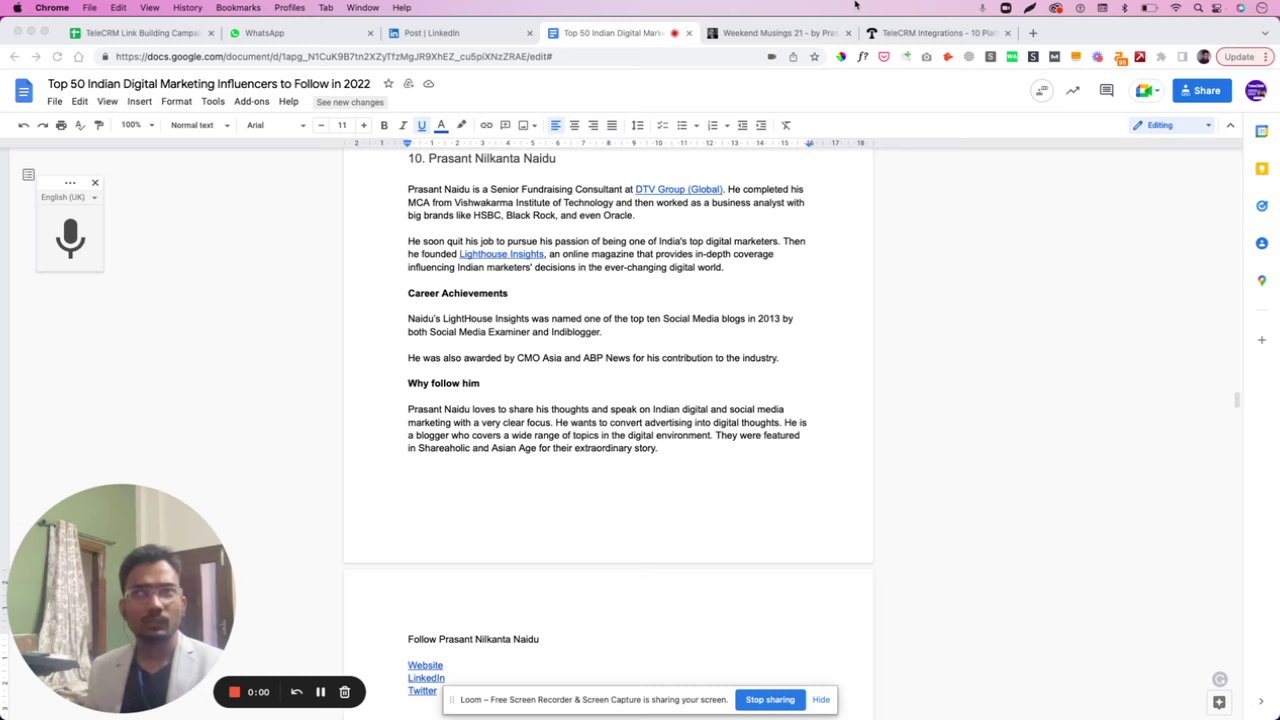Image resolution: width=1280 pixels, height=720 pixels.
Task: Print the document using the printer icon
Action: (x=61, y=125)
